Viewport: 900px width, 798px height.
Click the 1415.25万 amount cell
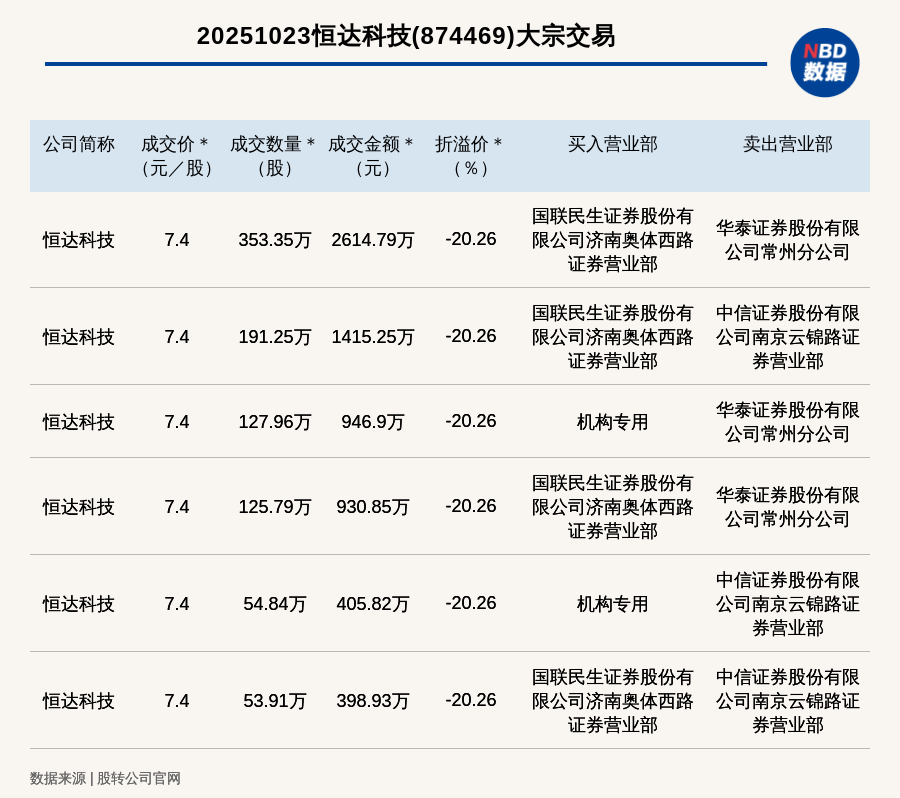[372, 337]
